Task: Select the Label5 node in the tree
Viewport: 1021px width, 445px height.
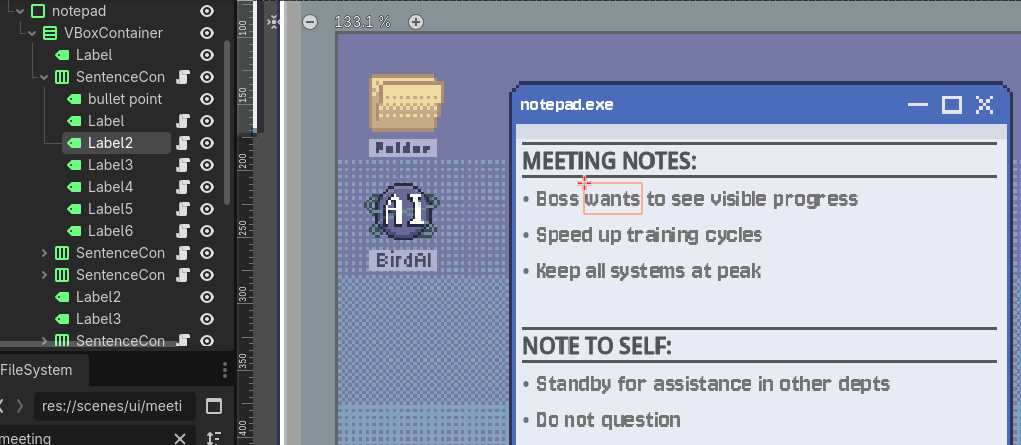Action: coord(110,209)
